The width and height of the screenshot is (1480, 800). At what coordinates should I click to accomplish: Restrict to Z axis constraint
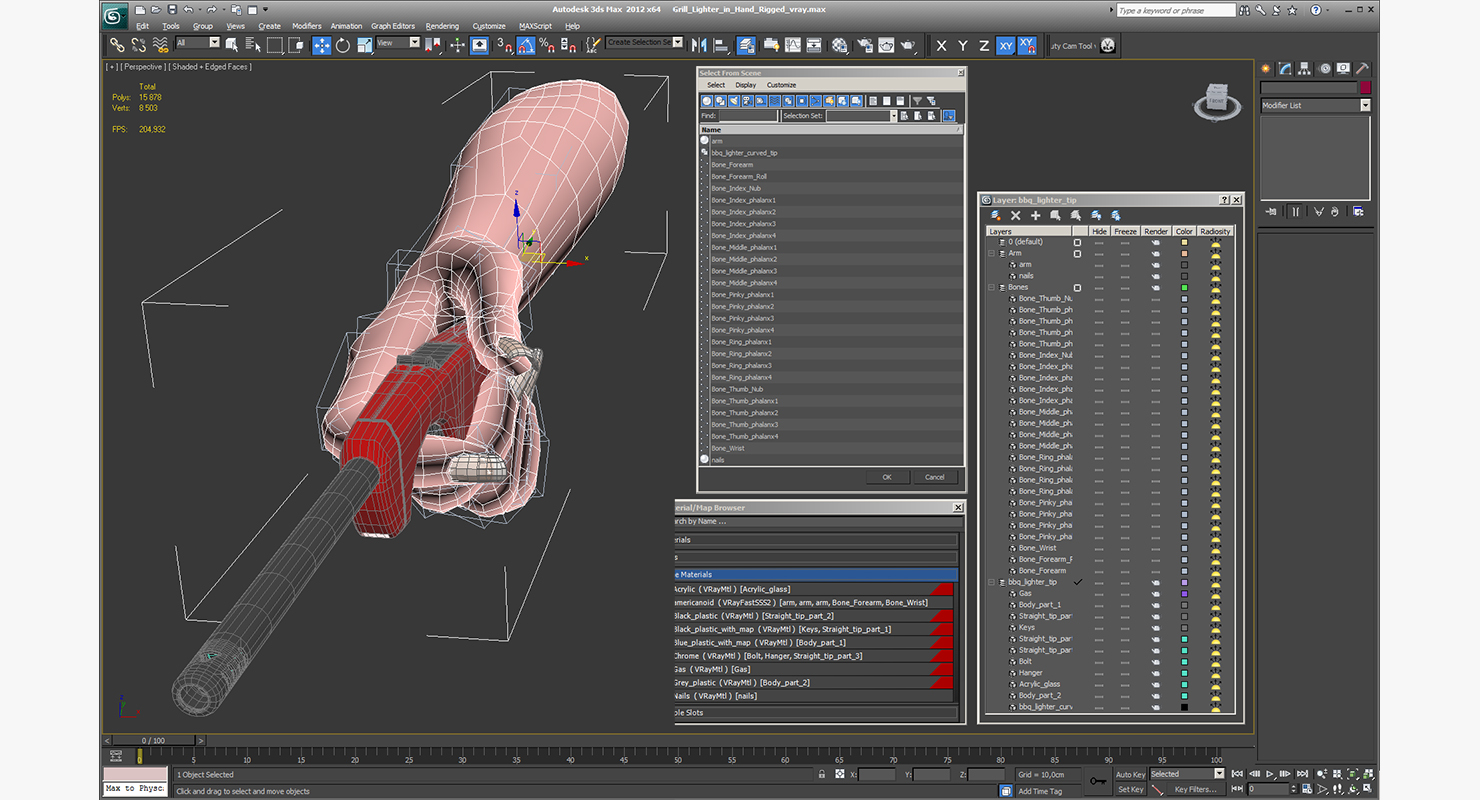[984, 45]
